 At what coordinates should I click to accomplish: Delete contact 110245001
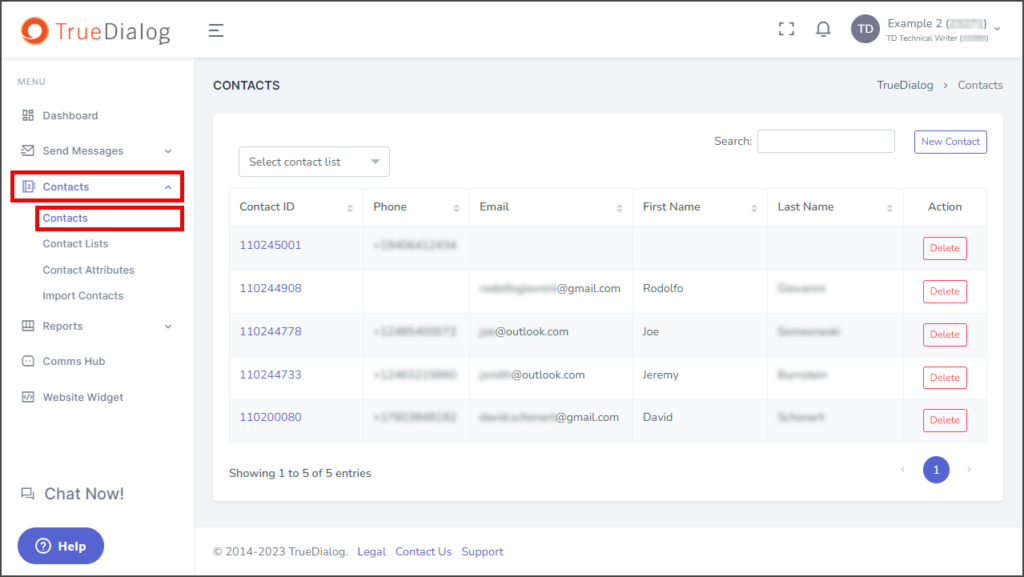(x=944, y=248)
